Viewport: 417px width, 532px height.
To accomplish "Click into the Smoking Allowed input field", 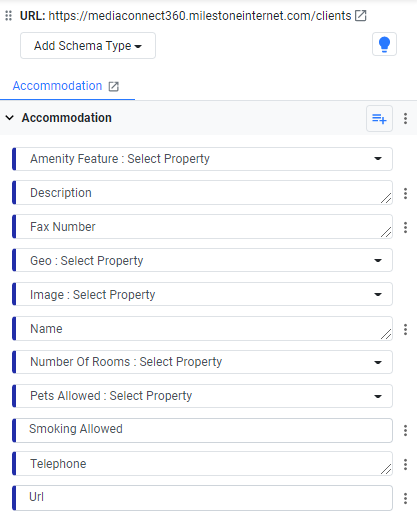I will click(203, 430).
